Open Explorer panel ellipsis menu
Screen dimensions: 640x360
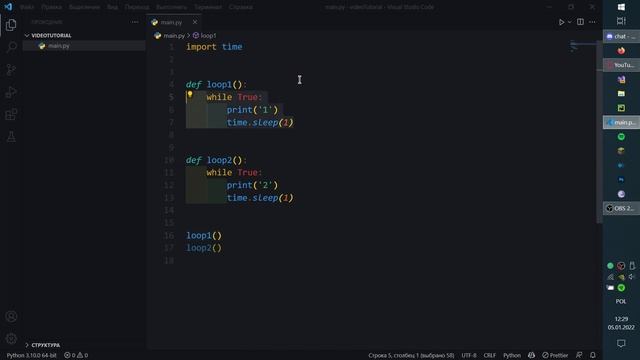(x=135, y=22)
